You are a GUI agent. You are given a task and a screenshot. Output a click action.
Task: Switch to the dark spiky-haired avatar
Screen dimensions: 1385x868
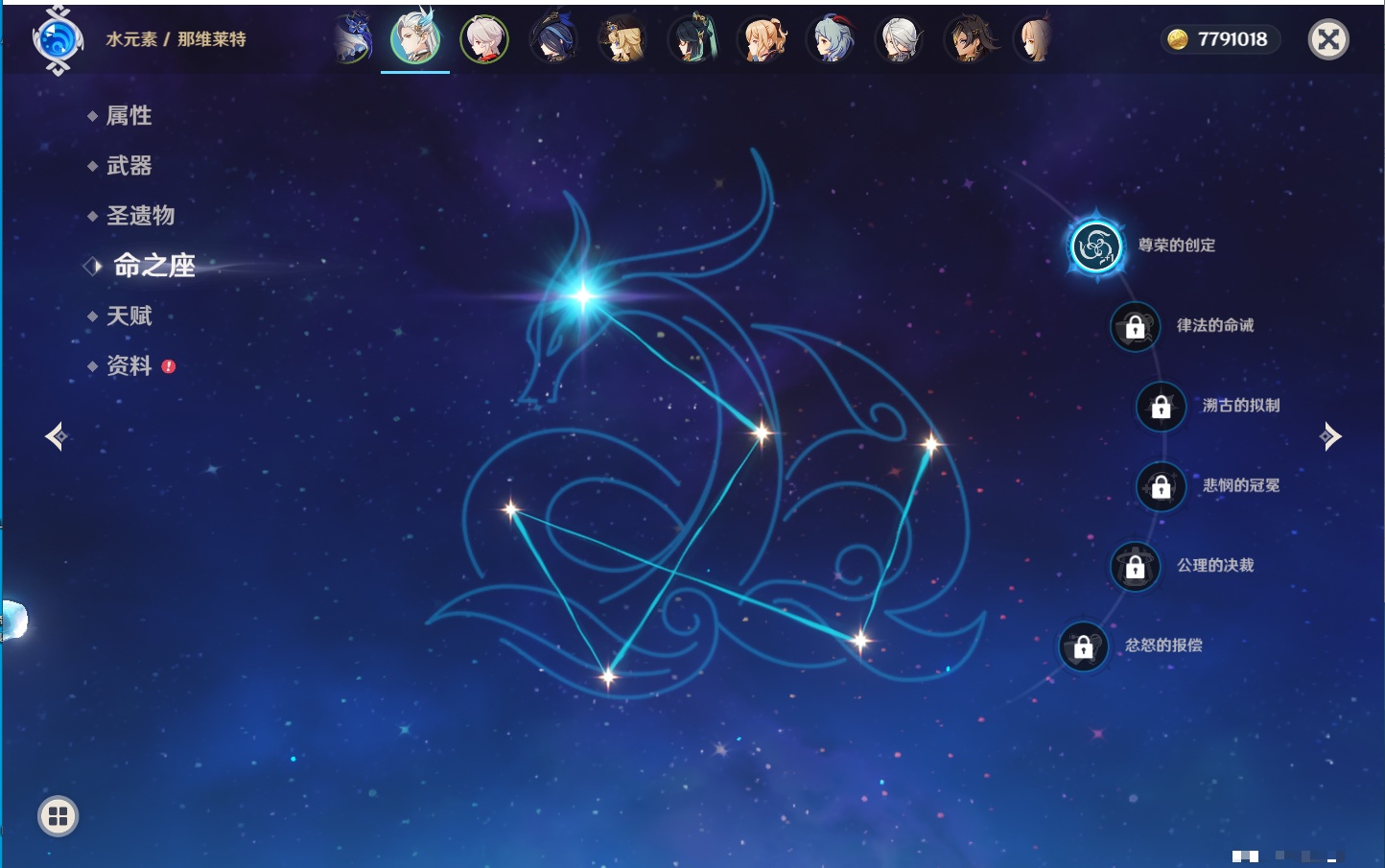click(970, 39)
